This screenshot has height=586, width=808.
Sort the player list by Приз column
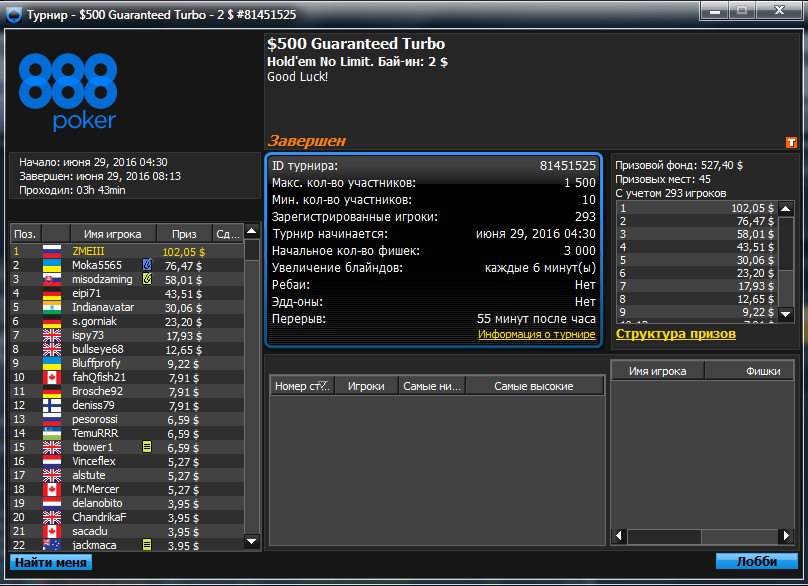click(x=184, y=234)
